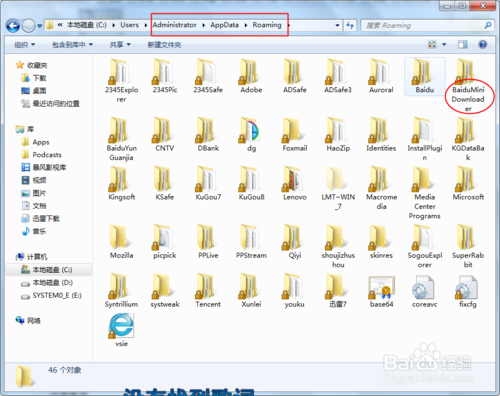Open the 2345Explorer folder
500x396 pixels.
click(x=121, y=80)
